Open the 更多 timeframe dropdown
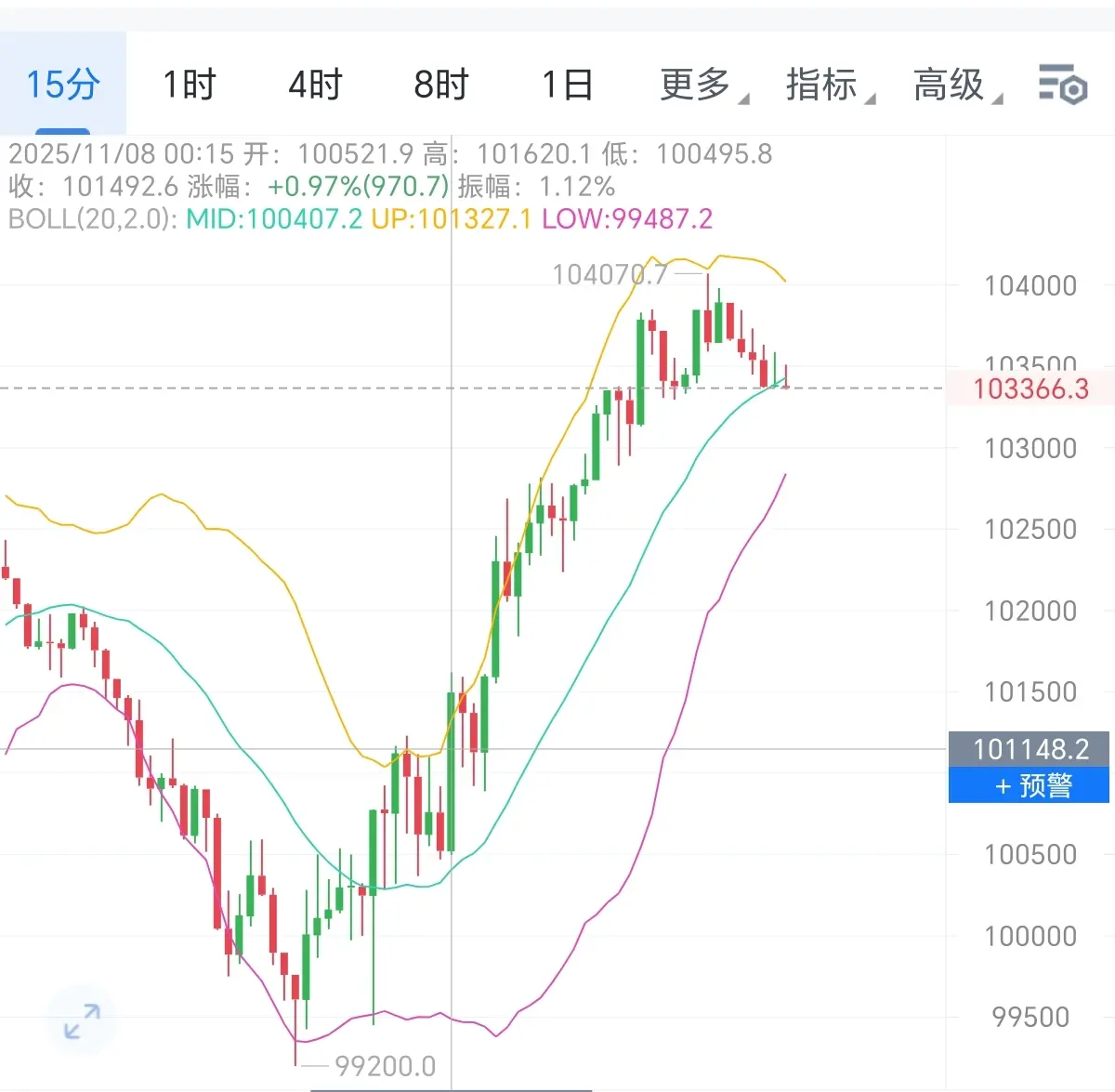 [703, 85]
